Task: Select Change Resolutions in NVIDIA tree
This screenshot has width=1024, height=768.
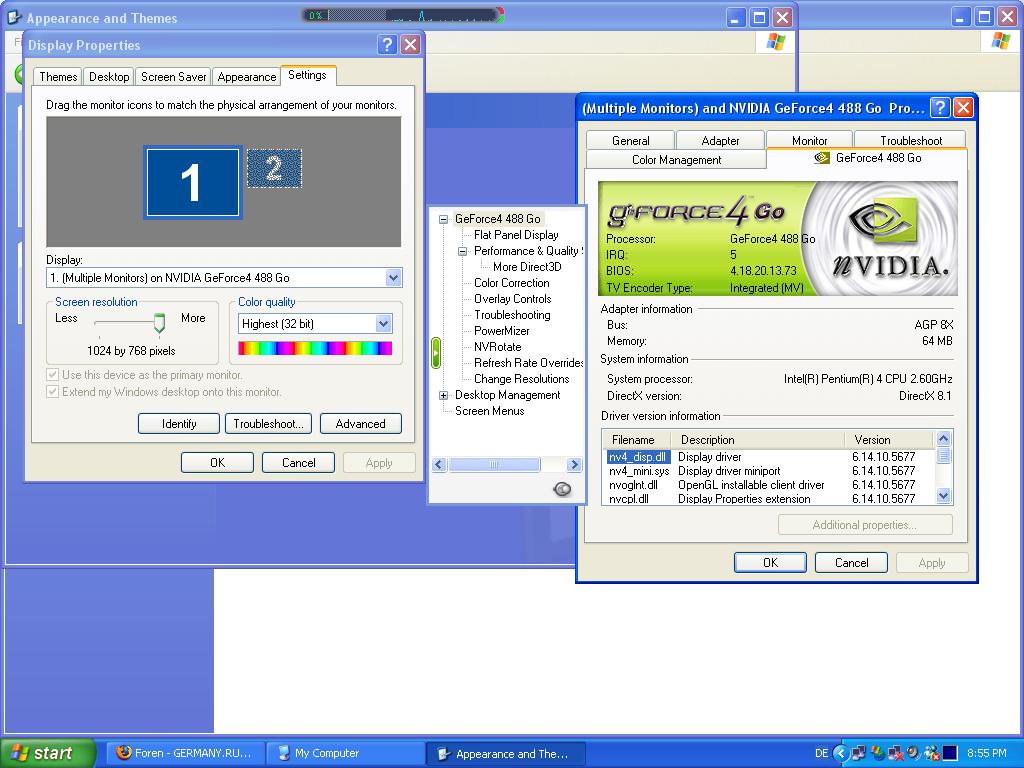Action: 522,379
